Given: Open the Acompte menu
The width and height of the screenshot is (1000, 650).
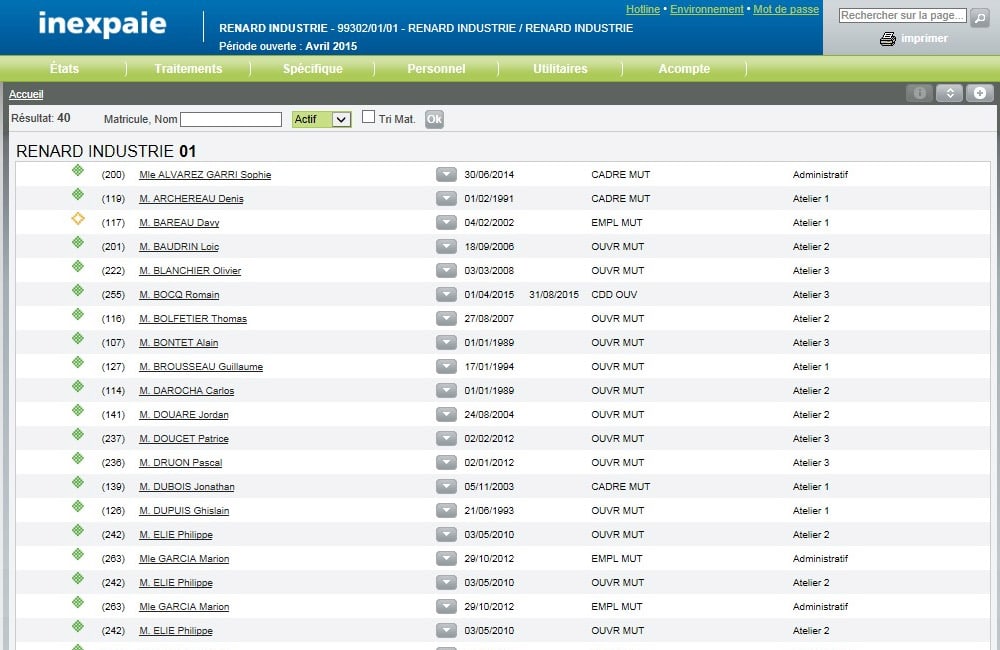Looking at the screenshot, I should click(684, 69).
